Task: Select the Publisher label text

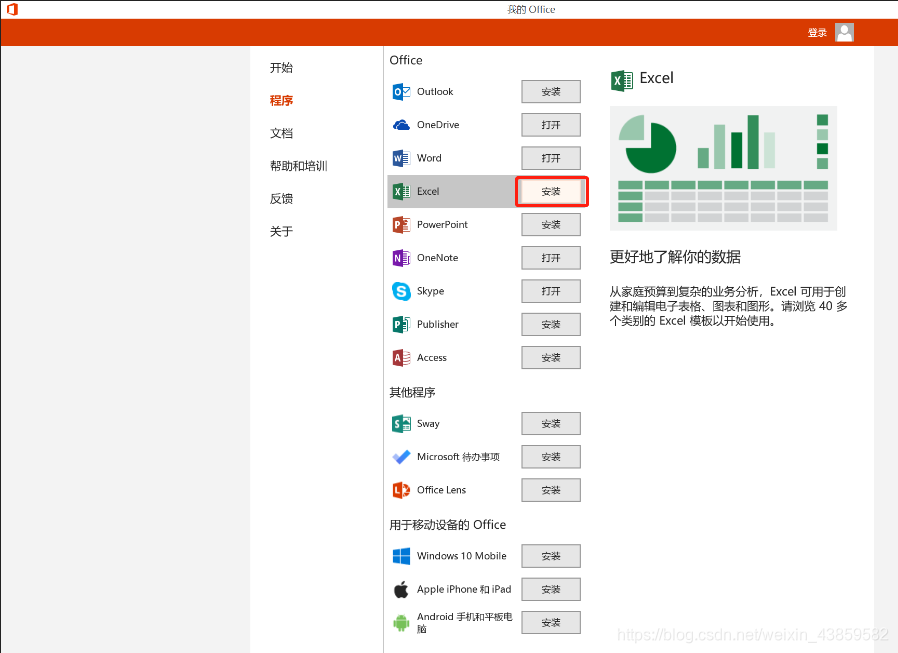Action: tap(438, 324)
